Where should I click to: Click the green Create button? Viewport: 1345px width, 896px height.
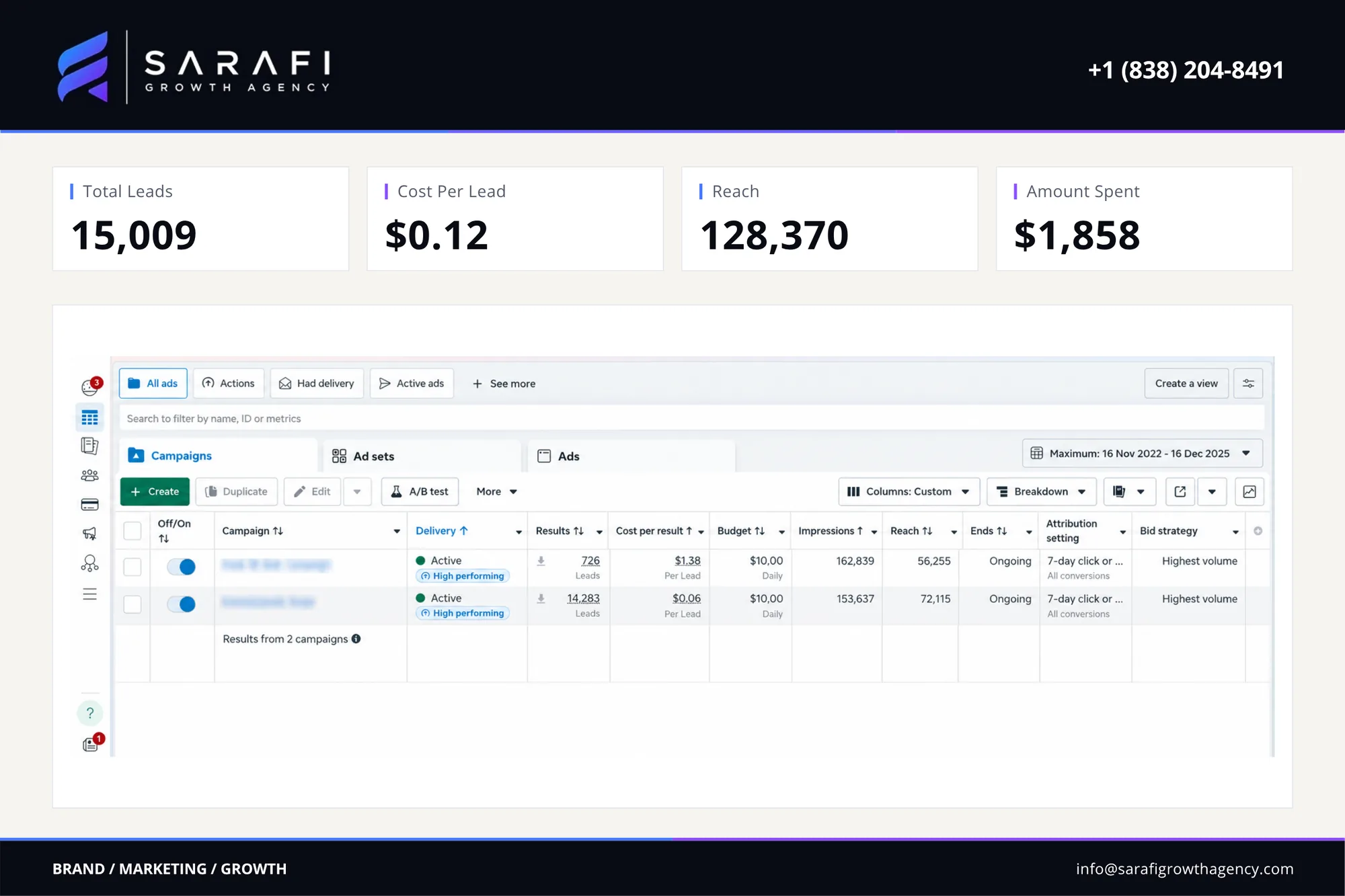155,492
